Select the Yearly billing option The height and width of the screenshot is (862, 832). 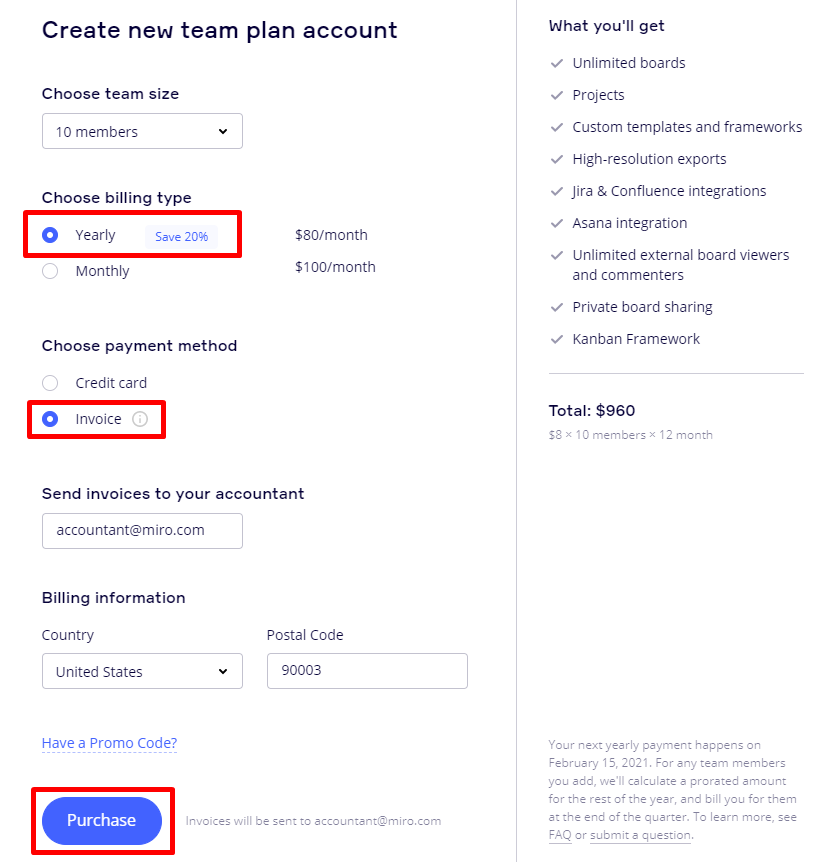pos(51,235)
